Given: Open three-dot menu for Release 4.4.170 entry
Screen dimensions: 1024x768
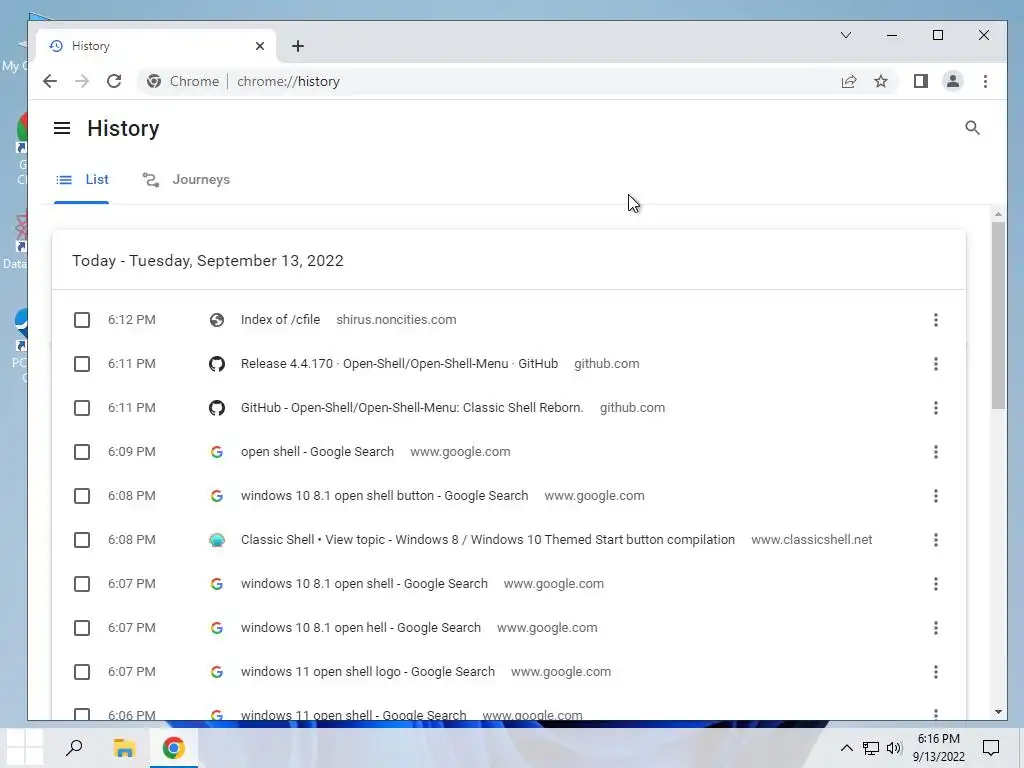Looking at the screenshot, I should point(936,364).
